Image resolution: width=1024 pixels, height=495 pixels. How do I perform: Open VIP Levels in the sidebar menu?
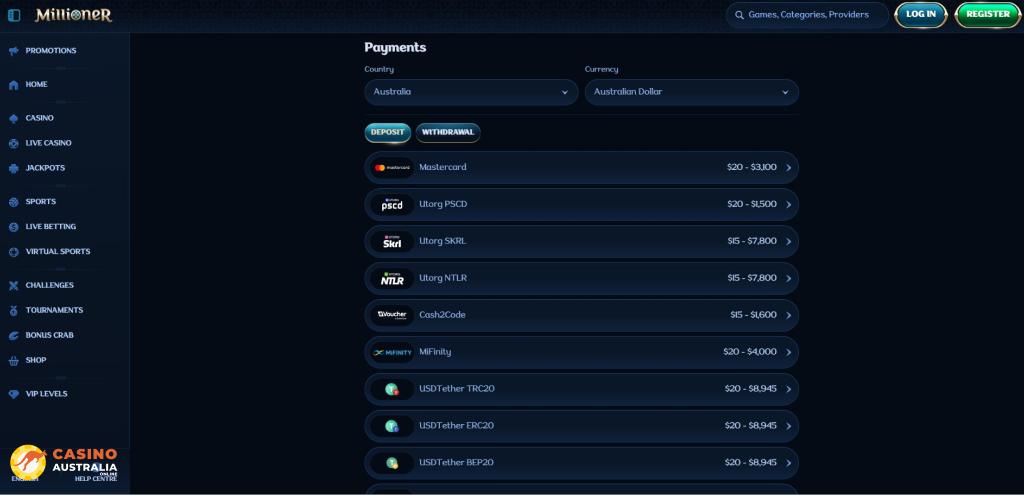coord(46,394)
